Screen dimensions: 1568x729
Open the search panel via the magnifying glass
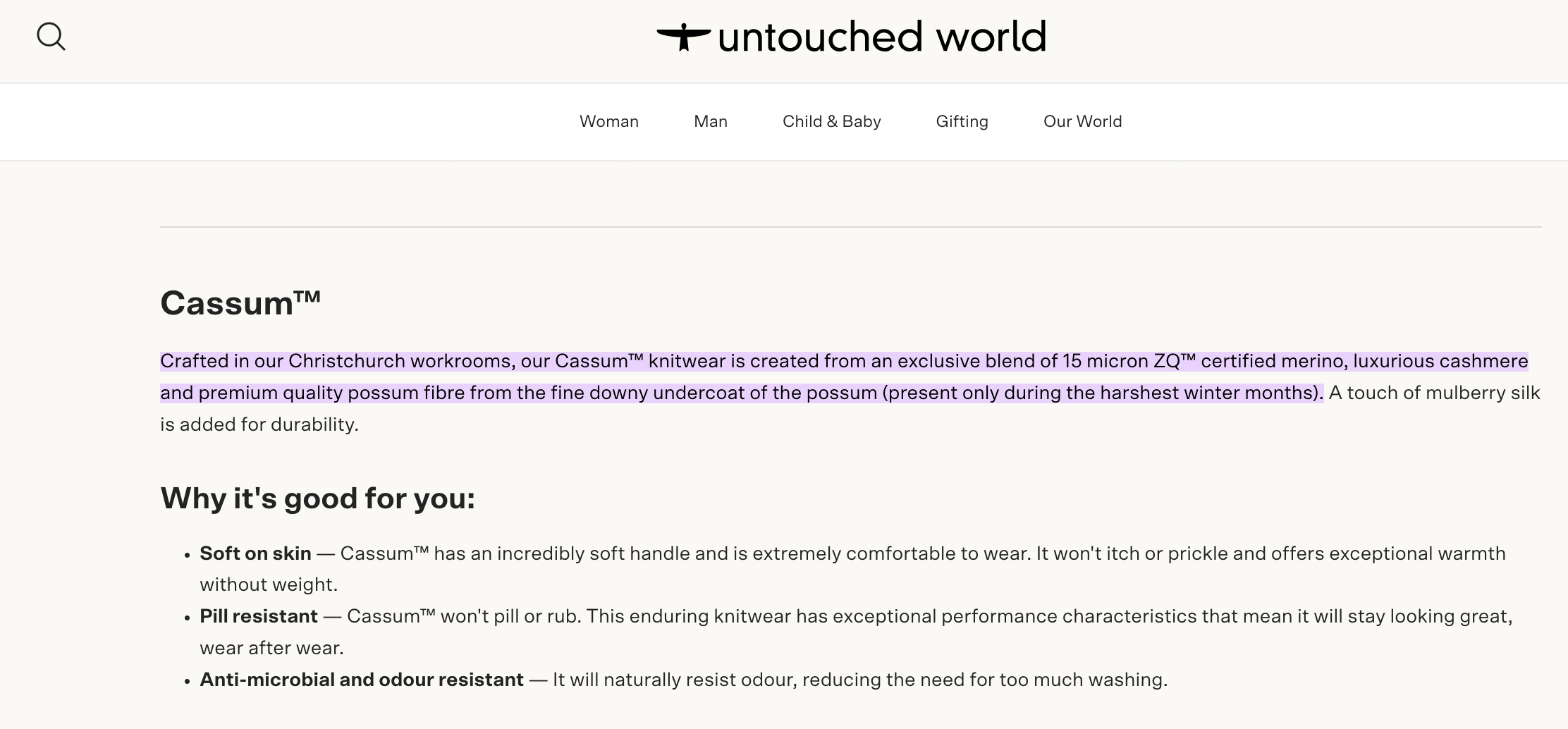point(51,37)
